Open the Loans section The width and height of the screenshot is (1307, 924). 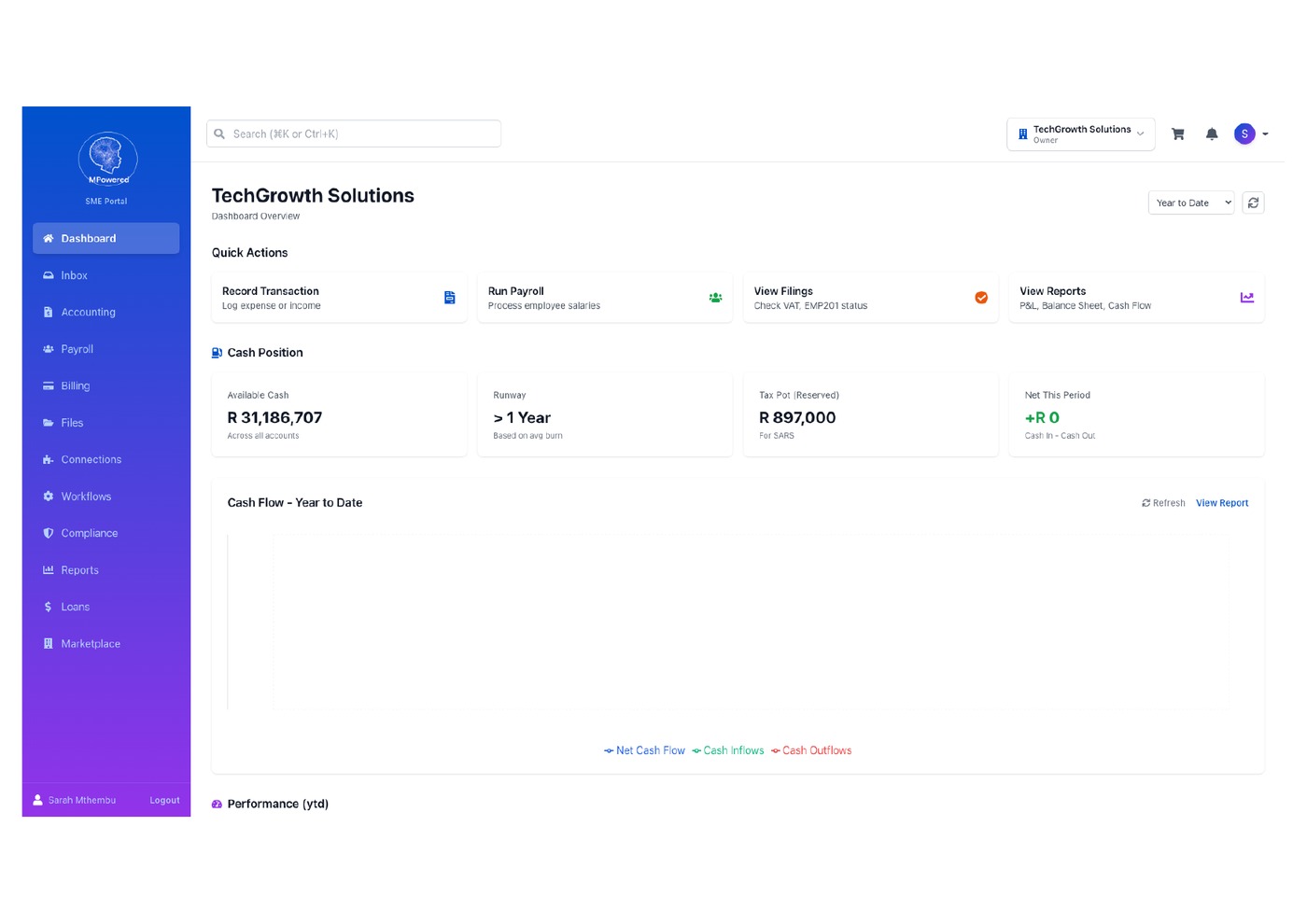click(76, 607)
